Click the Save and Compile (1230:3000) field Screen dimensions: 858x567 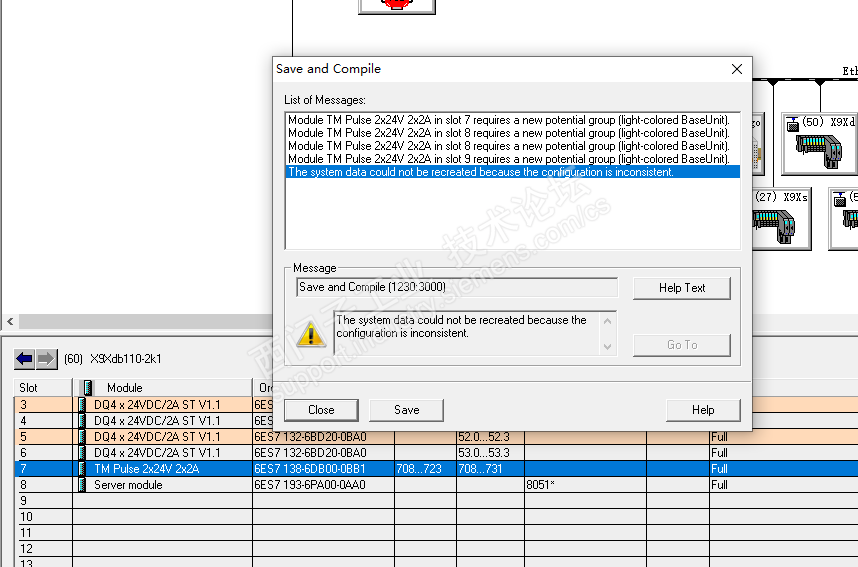[x=457, y=287]
